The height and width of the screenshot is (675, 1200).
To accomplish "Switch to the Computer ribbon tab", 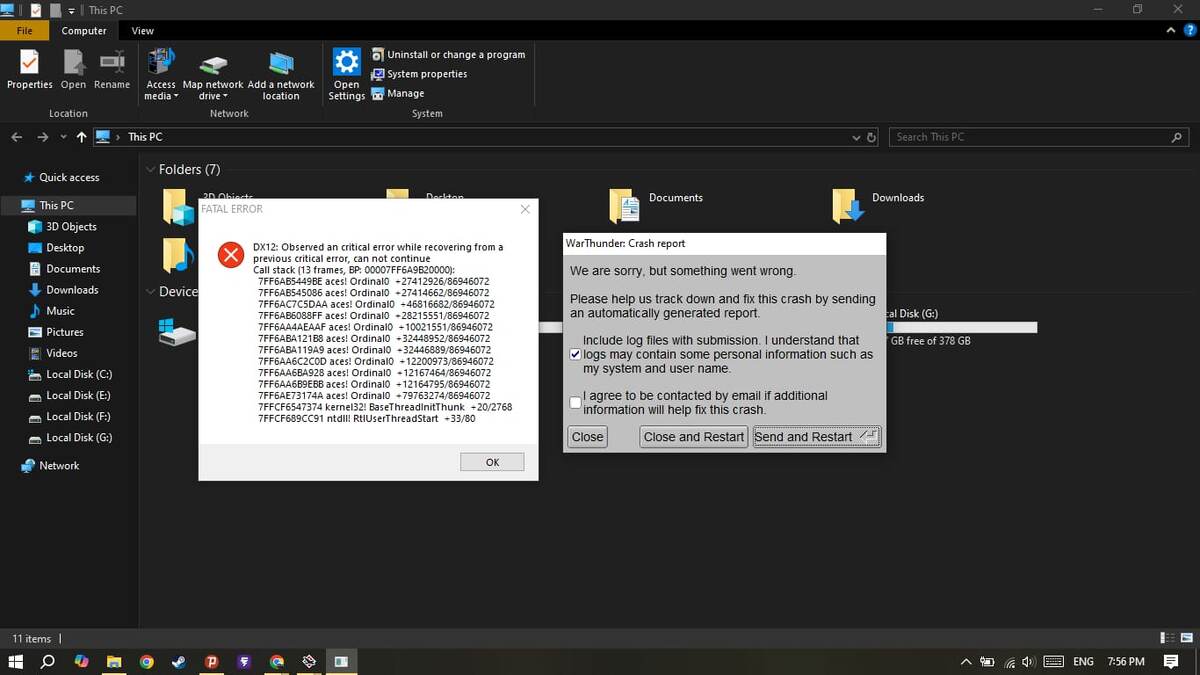I will click(x=84, y=31).
